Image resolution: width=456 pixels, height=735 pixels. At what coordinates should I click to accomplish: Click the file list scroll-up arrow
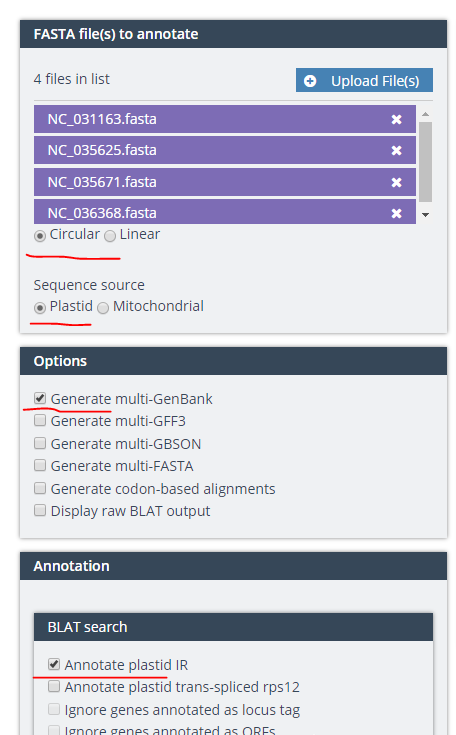pos(426,114)
